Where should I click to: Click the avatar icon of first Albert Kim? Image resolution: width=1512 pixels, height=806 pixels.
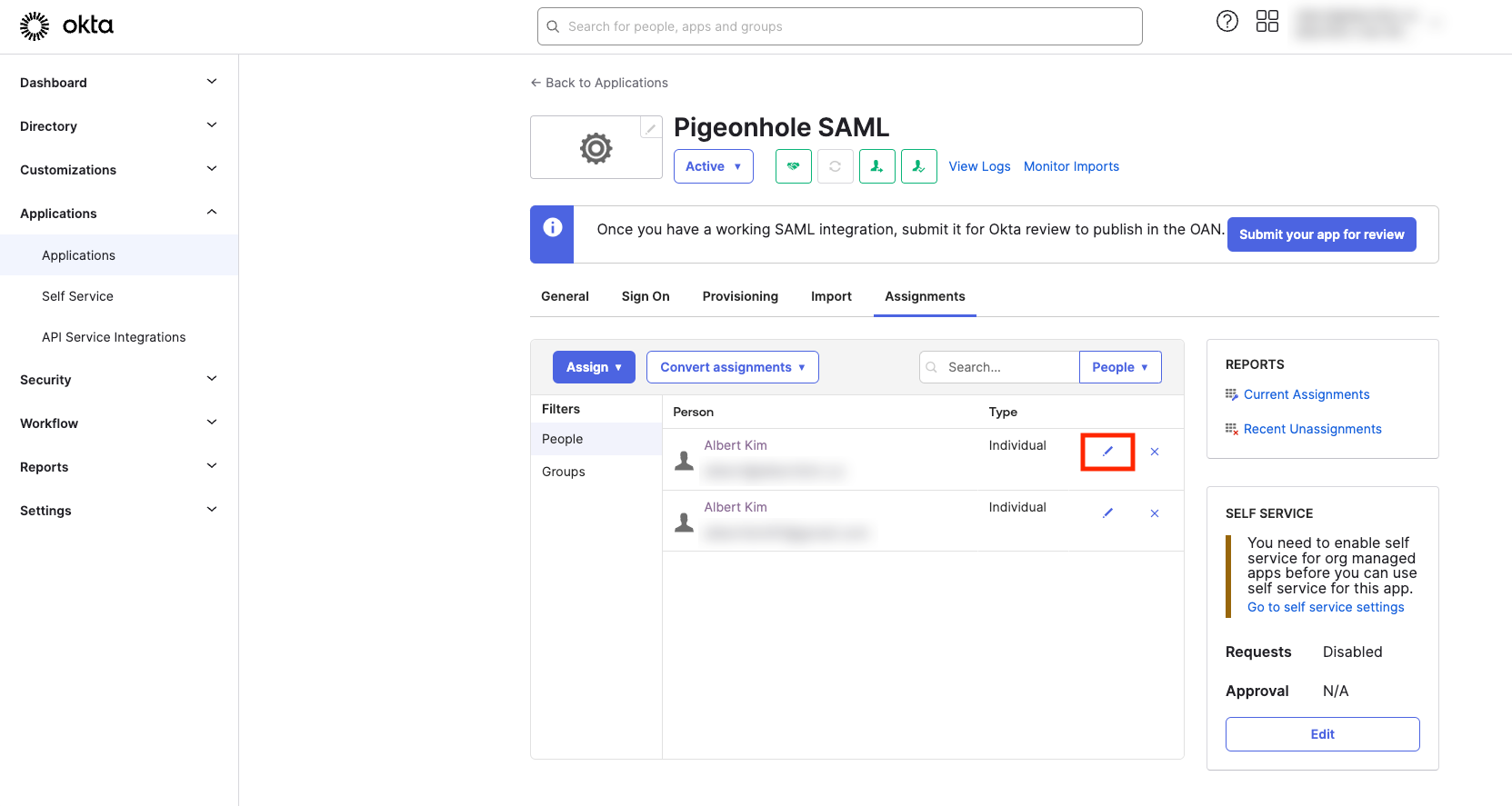click(x=685, y=461)
